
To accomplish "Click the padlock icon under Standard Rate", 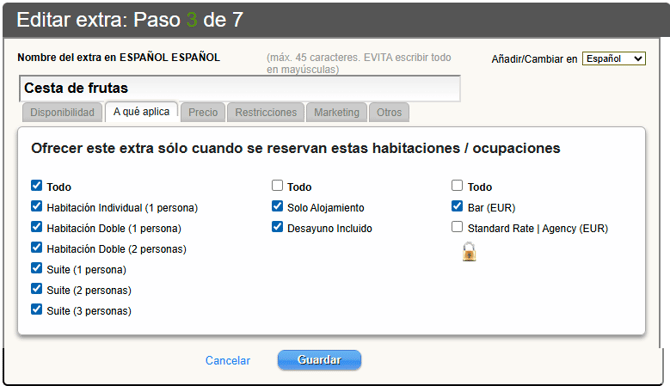I will pyautogui.click(x=469, y=252).
